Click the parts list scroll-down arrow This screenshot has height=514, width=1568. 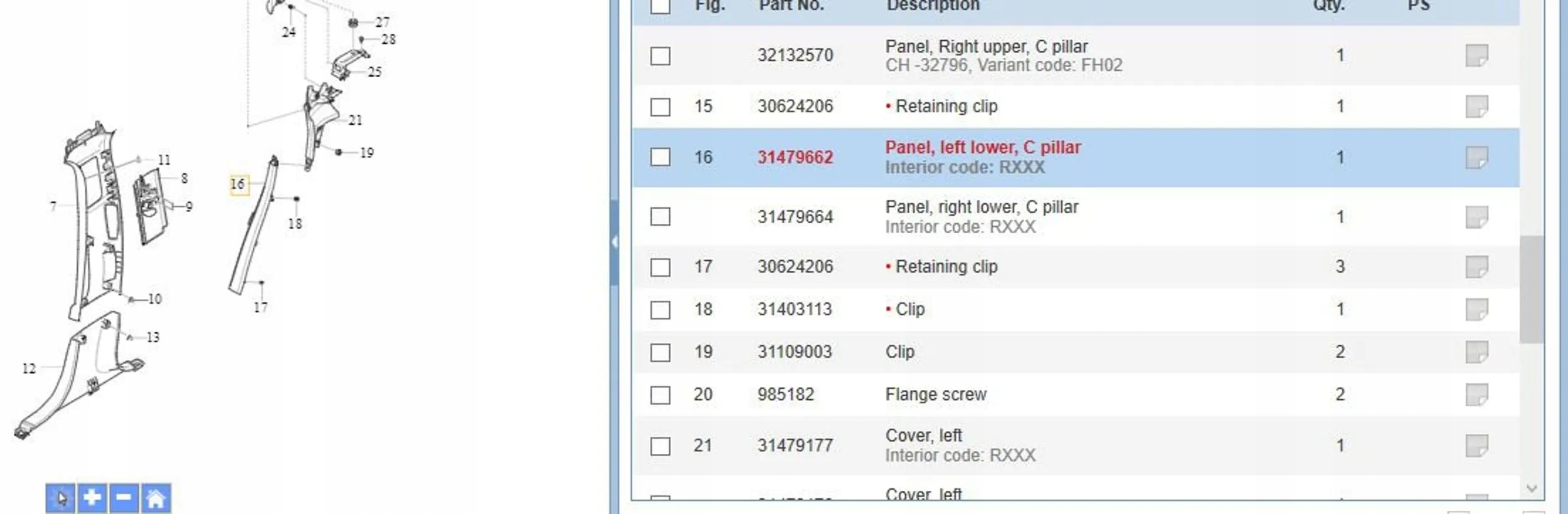[x=1531, y=488]
